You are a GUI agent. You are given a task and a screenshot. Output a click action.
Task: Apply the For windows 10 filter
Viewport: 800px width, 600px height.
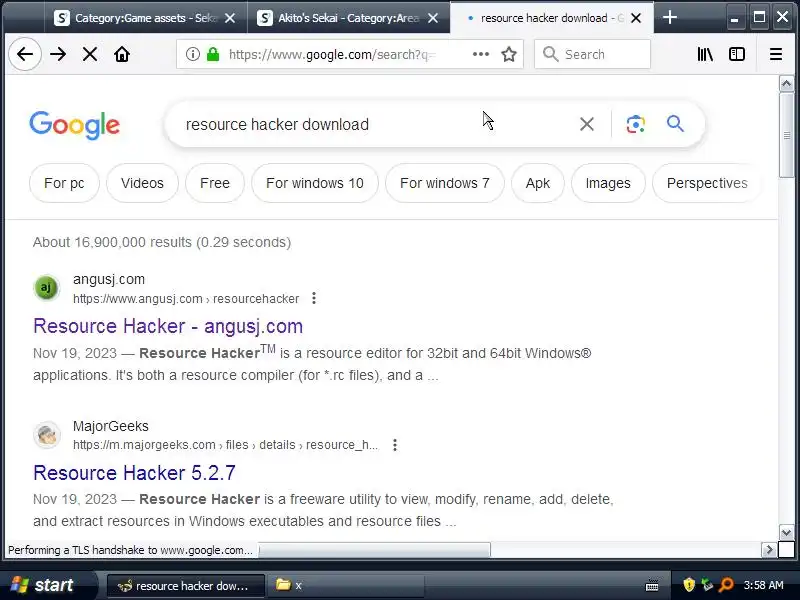point(315,183)
